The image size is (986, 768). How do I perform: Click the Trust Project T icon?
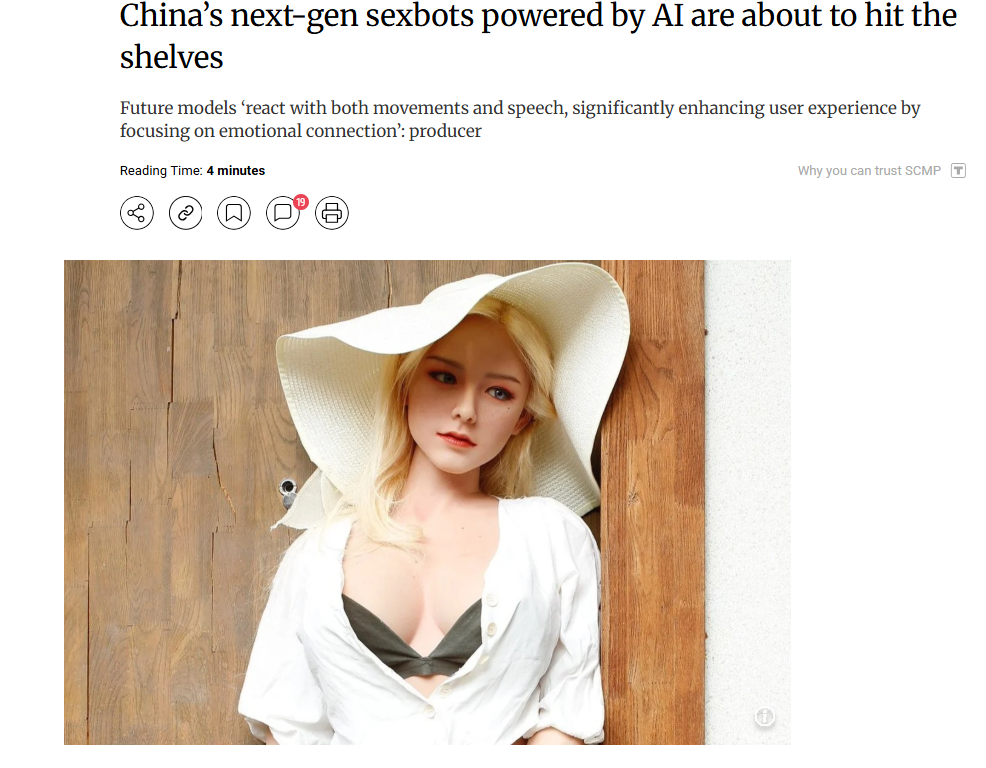[958, 170]
